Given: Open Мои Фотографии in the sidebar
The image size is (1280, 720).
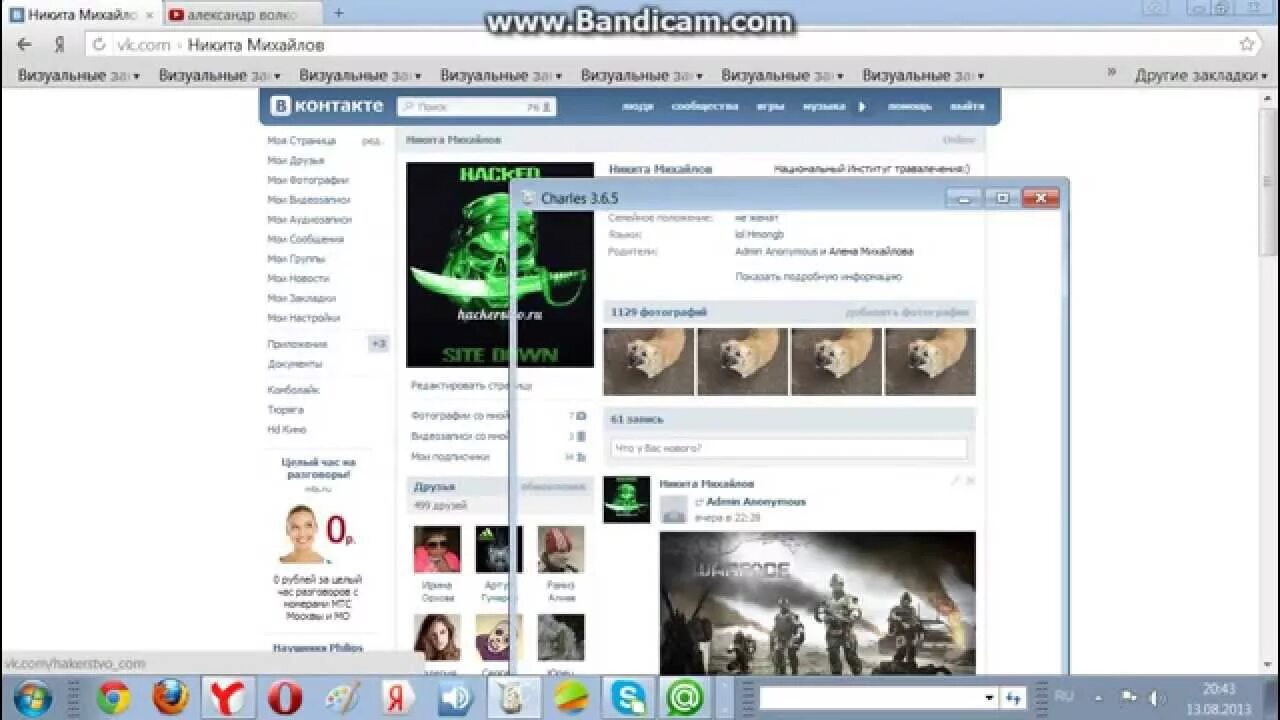Looking at the screenshot, I should click(308, 180).
